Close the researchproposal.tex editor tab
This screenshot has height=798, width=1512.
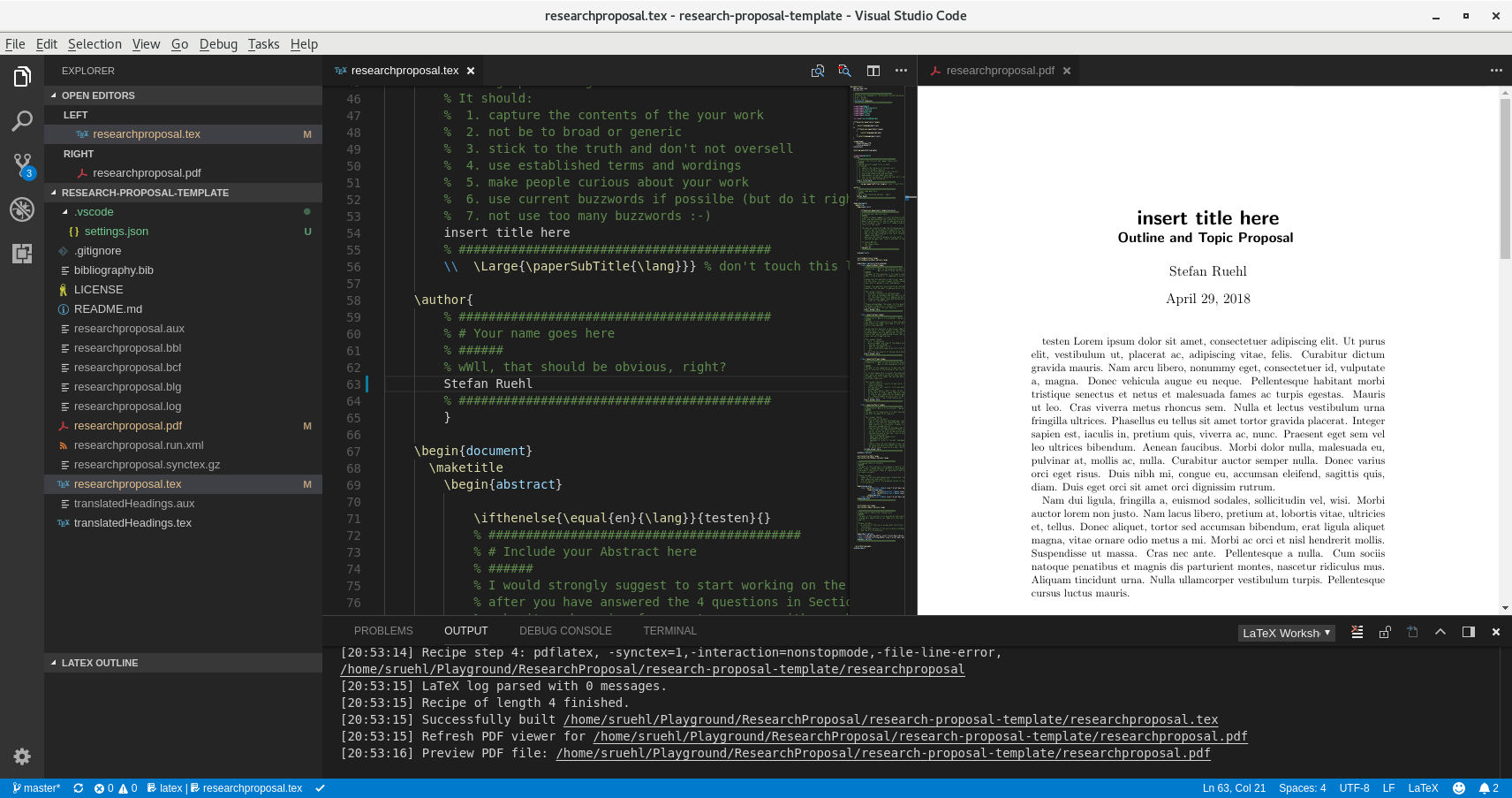pyautogui.click(x=471, y=71)
